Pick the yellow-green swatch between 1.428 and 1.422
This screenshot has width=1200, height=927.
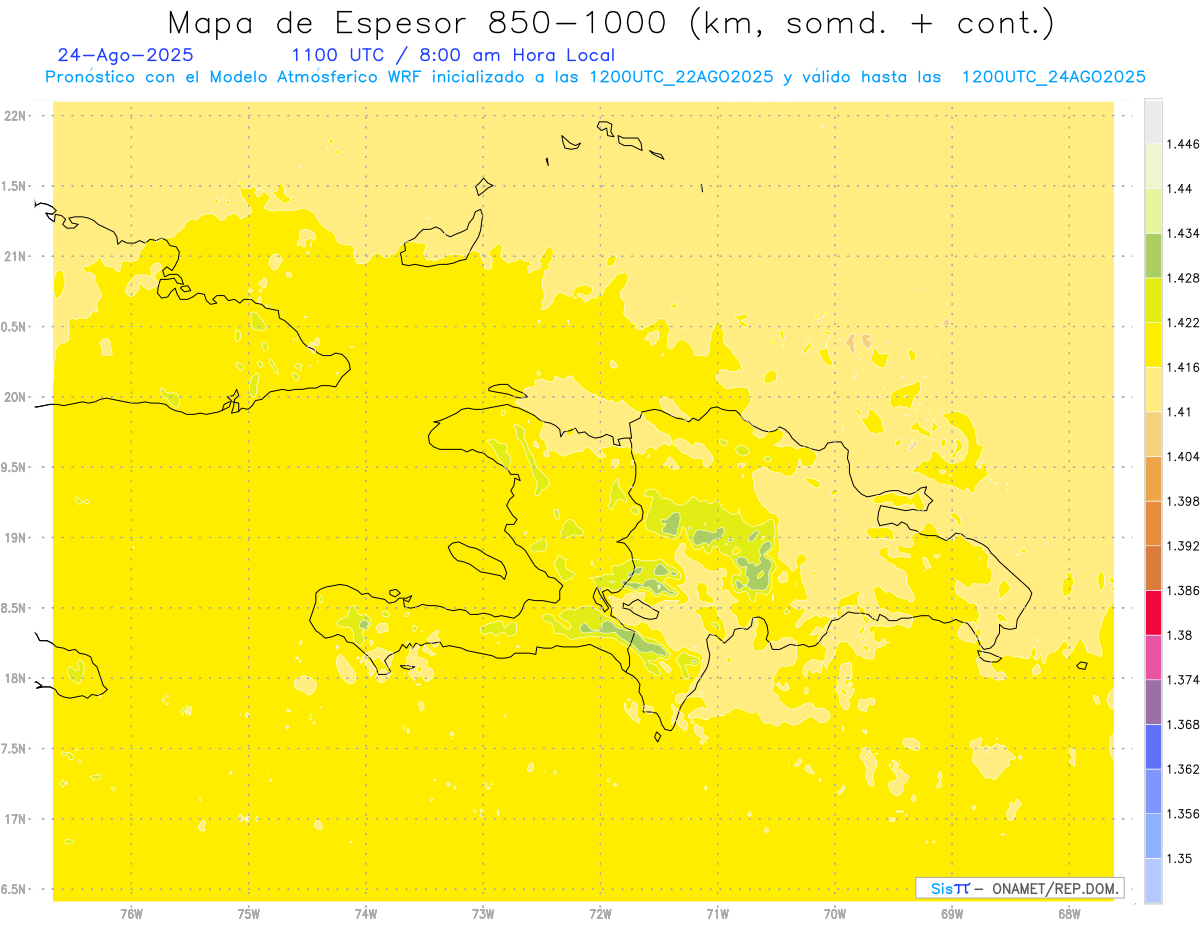click(1153, 300)
